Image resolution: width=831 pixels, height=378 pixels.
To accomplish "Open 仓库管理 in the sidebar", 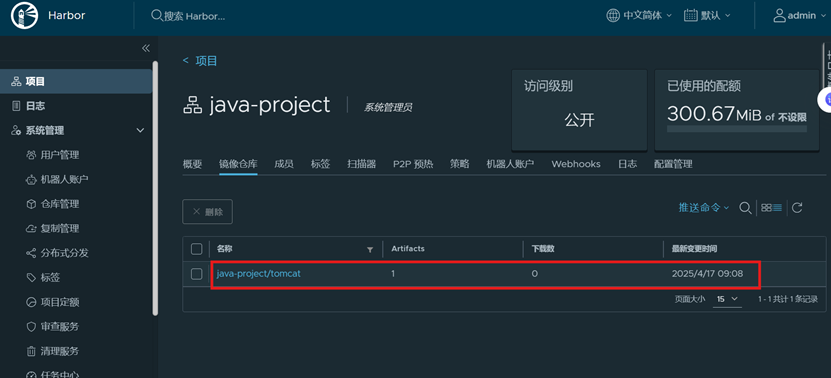I will coord(60,204).
